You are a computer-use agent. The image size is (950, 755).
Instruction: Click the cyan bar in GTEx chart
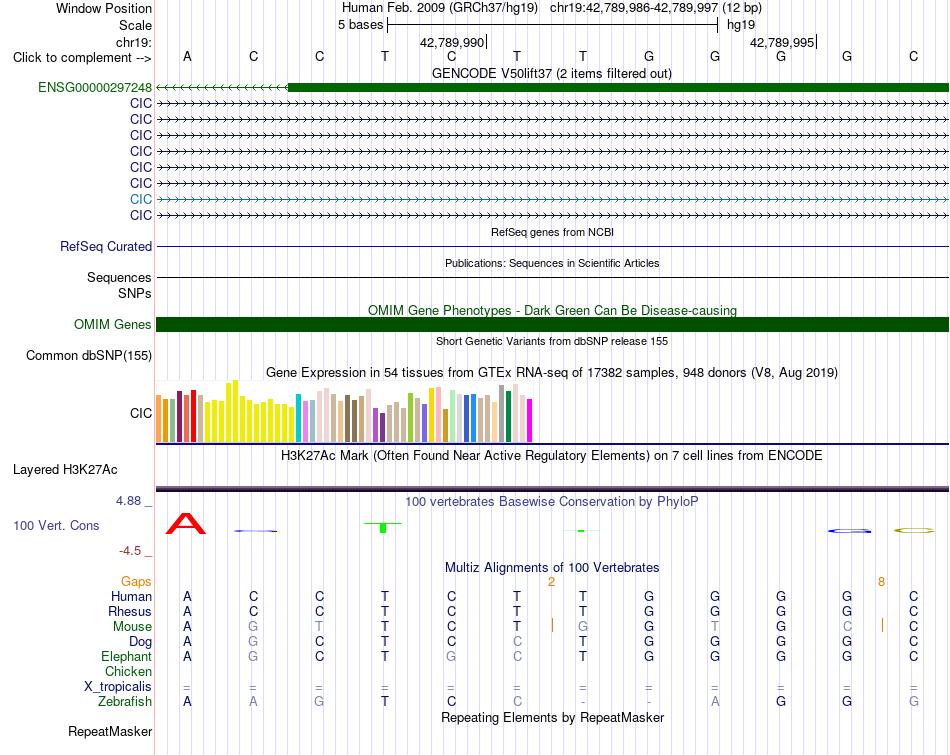[298, 418]
